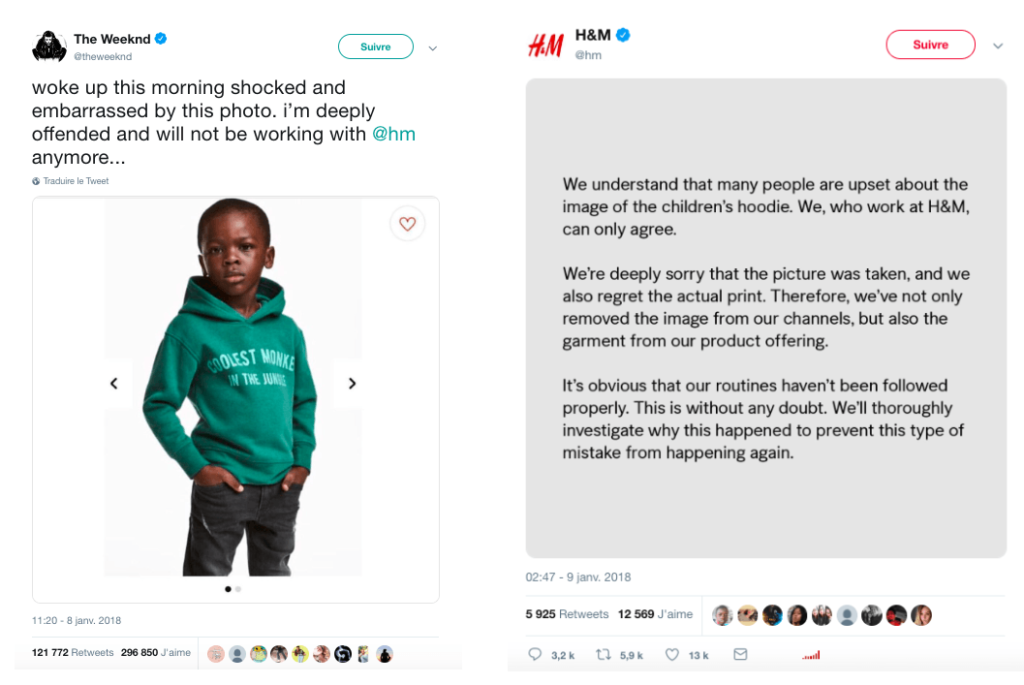This screenshot has width=1024, height=685.
Task: Click the H&M logo avatar
Action: coord(545,46)
